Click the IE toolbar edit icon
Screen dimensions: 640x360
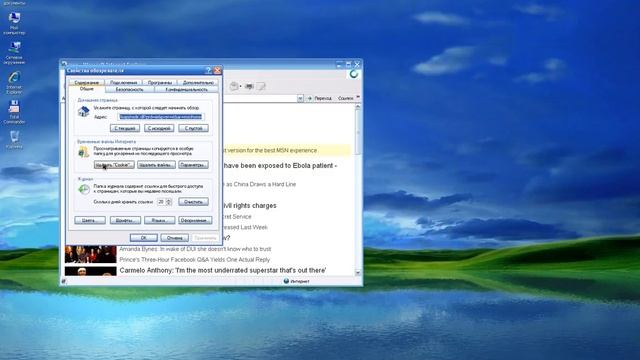pos(261,86)
